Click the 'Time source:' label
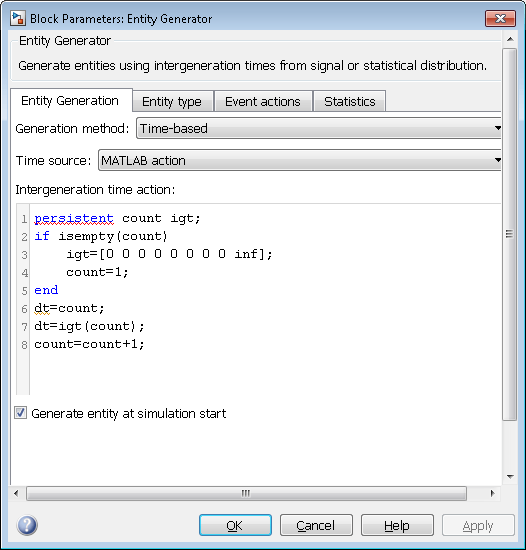 pyautogui.click(x=53, y=160)
